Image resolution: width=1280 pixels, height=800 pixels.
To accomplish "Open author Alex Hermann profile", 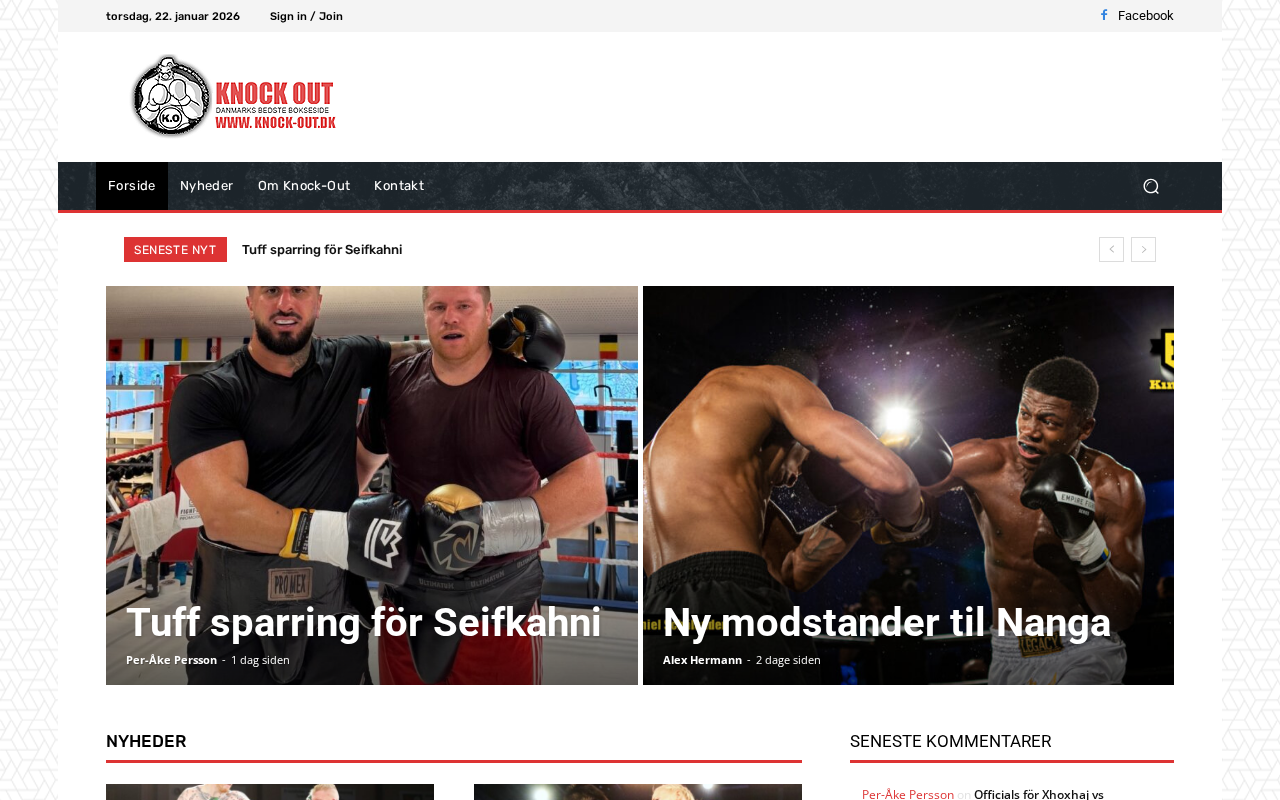I will coord(702,660).
